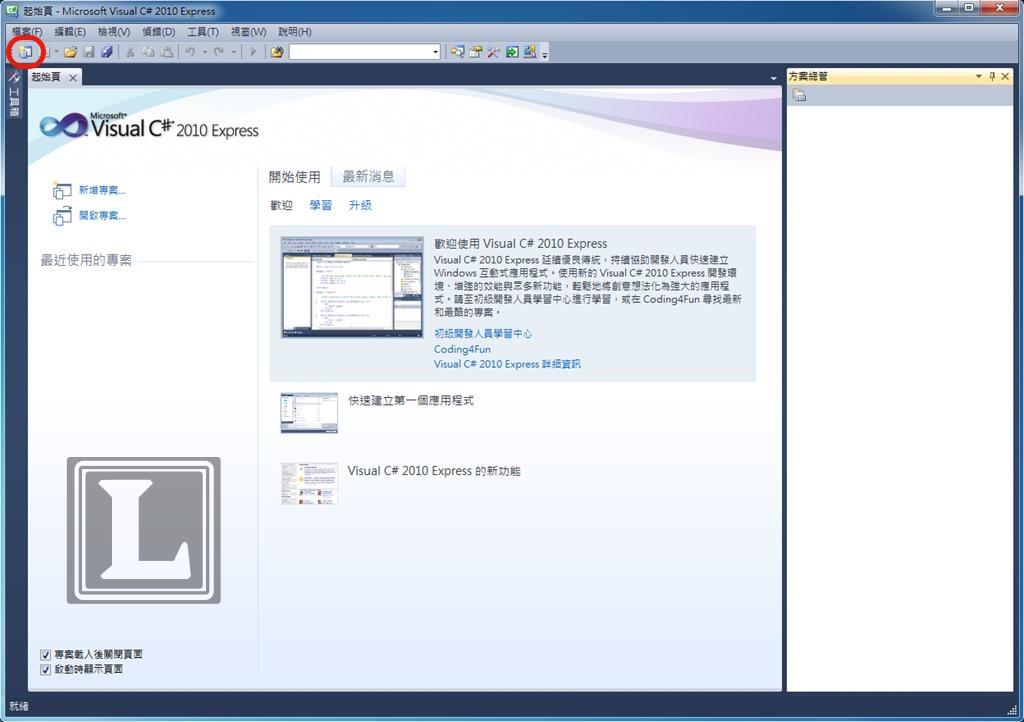Open the Coding4Fun link
1024x722 pixels.
click(462, 349)
